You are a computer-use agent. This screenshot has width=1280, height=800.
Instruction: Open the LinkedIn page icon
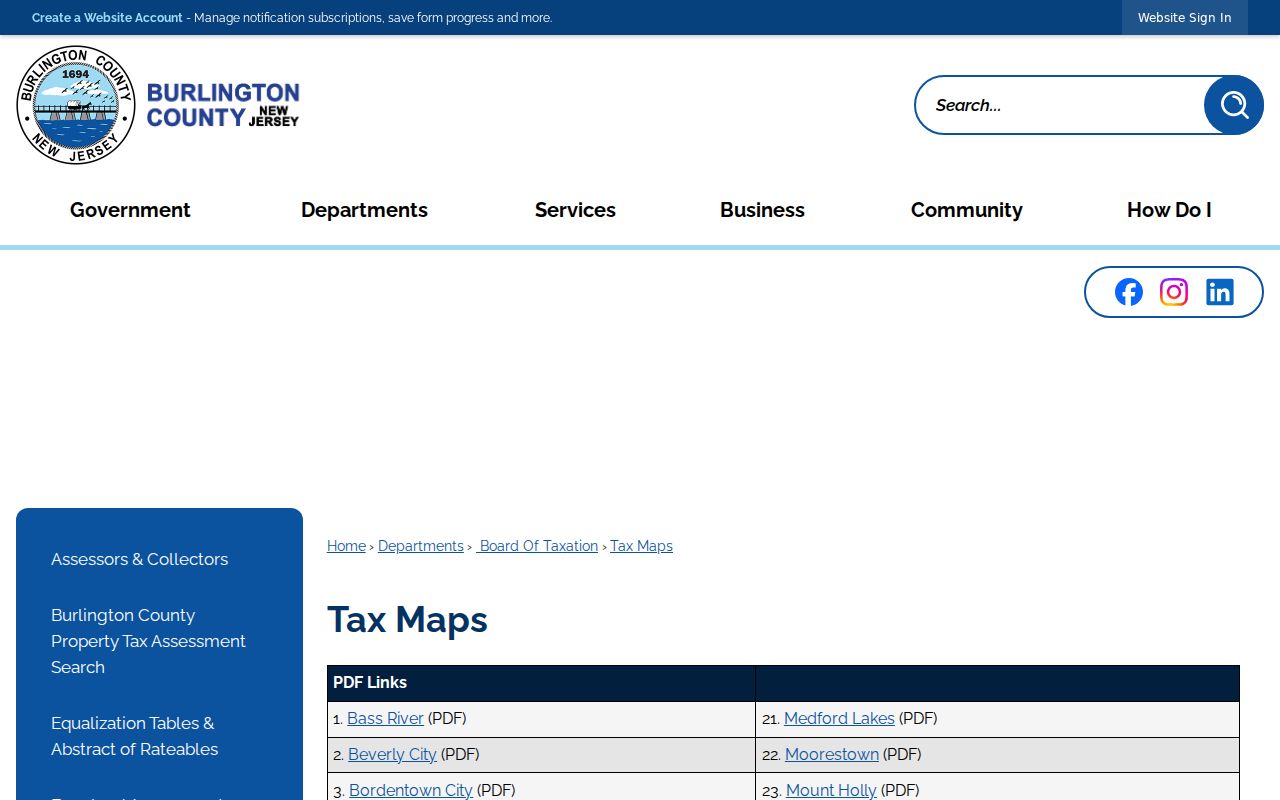tap(1220, 292)
